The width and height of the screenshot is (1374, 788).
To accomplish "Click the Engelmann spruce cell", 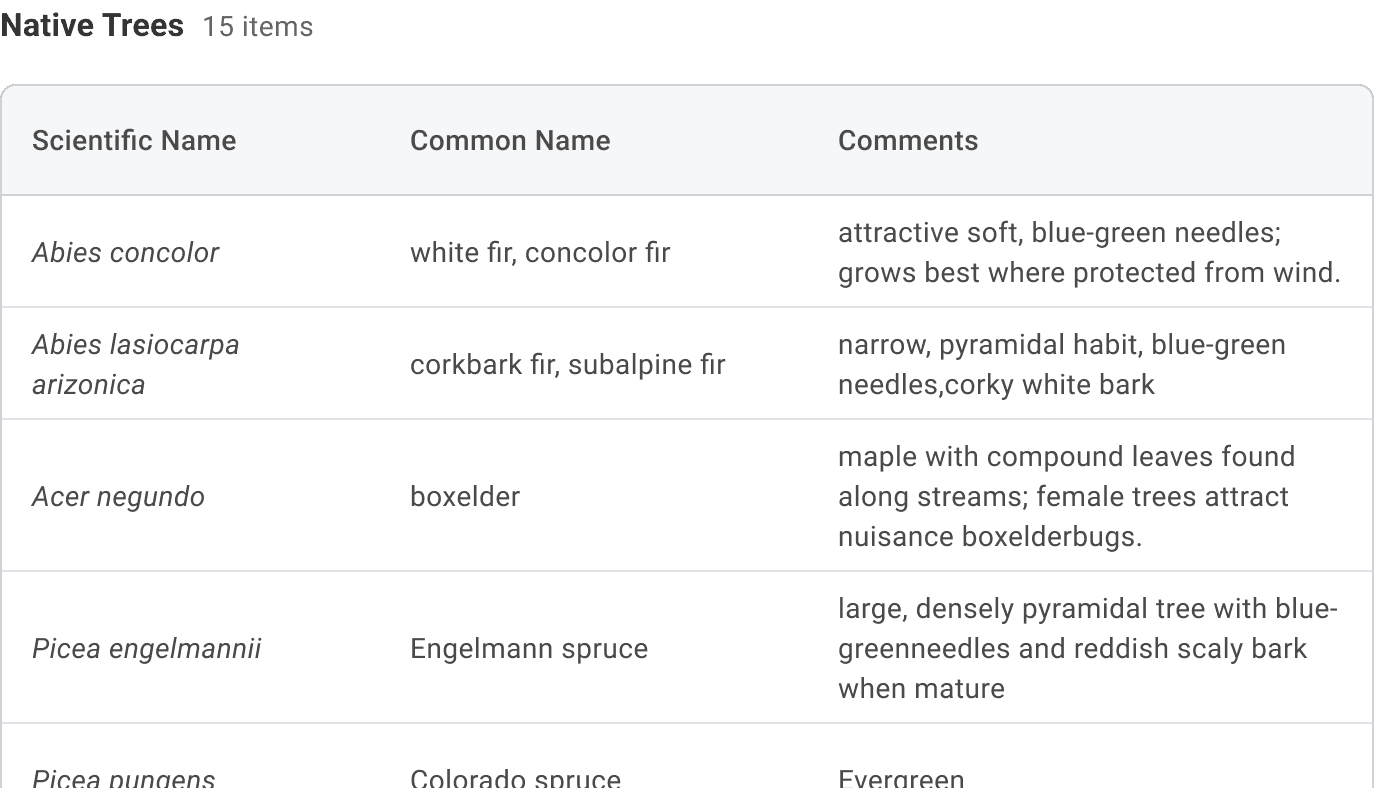I will point(529,648).
